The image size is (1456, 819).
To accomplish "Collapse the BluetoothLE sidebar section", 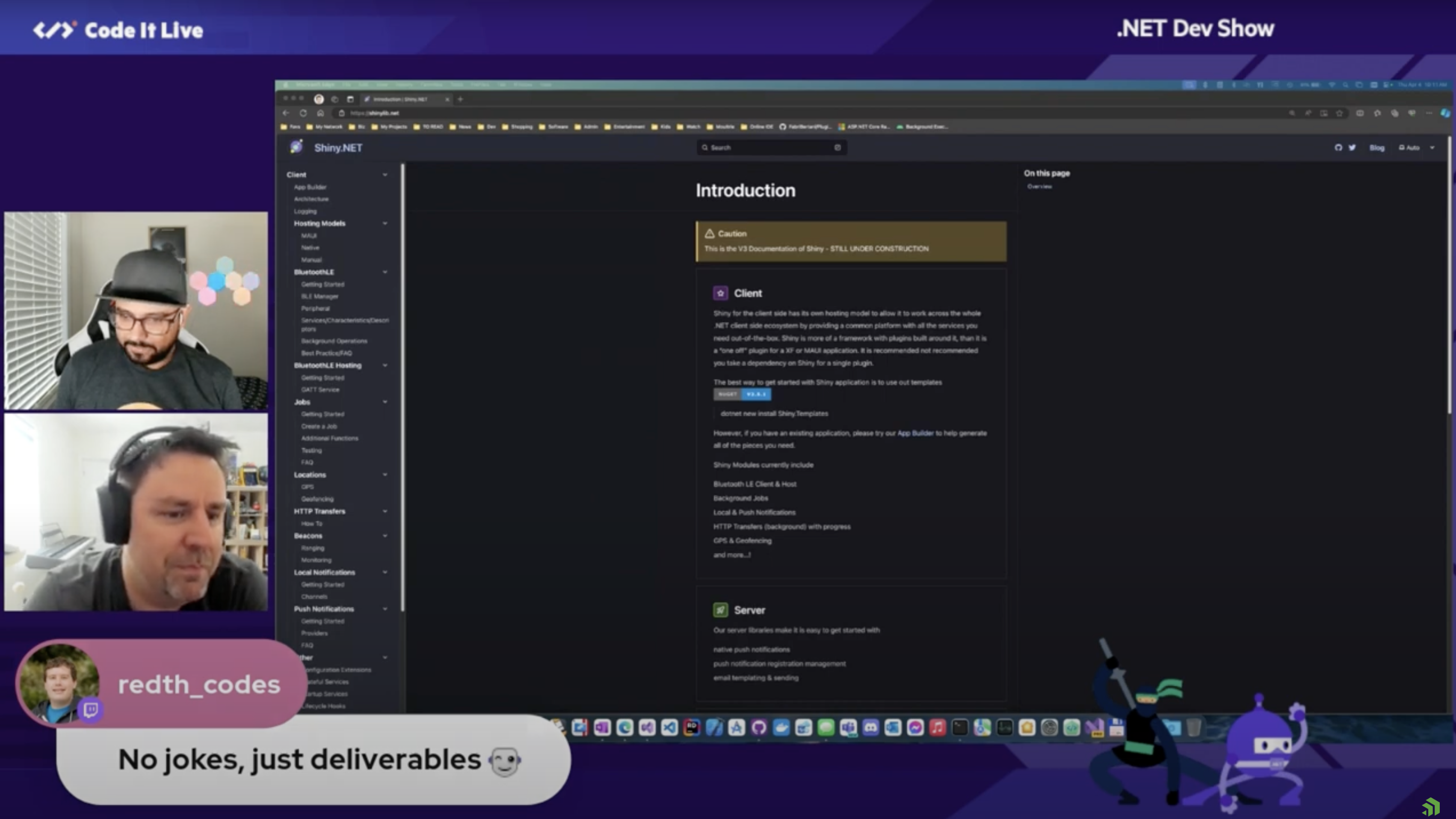I will (x=385, y=272).
